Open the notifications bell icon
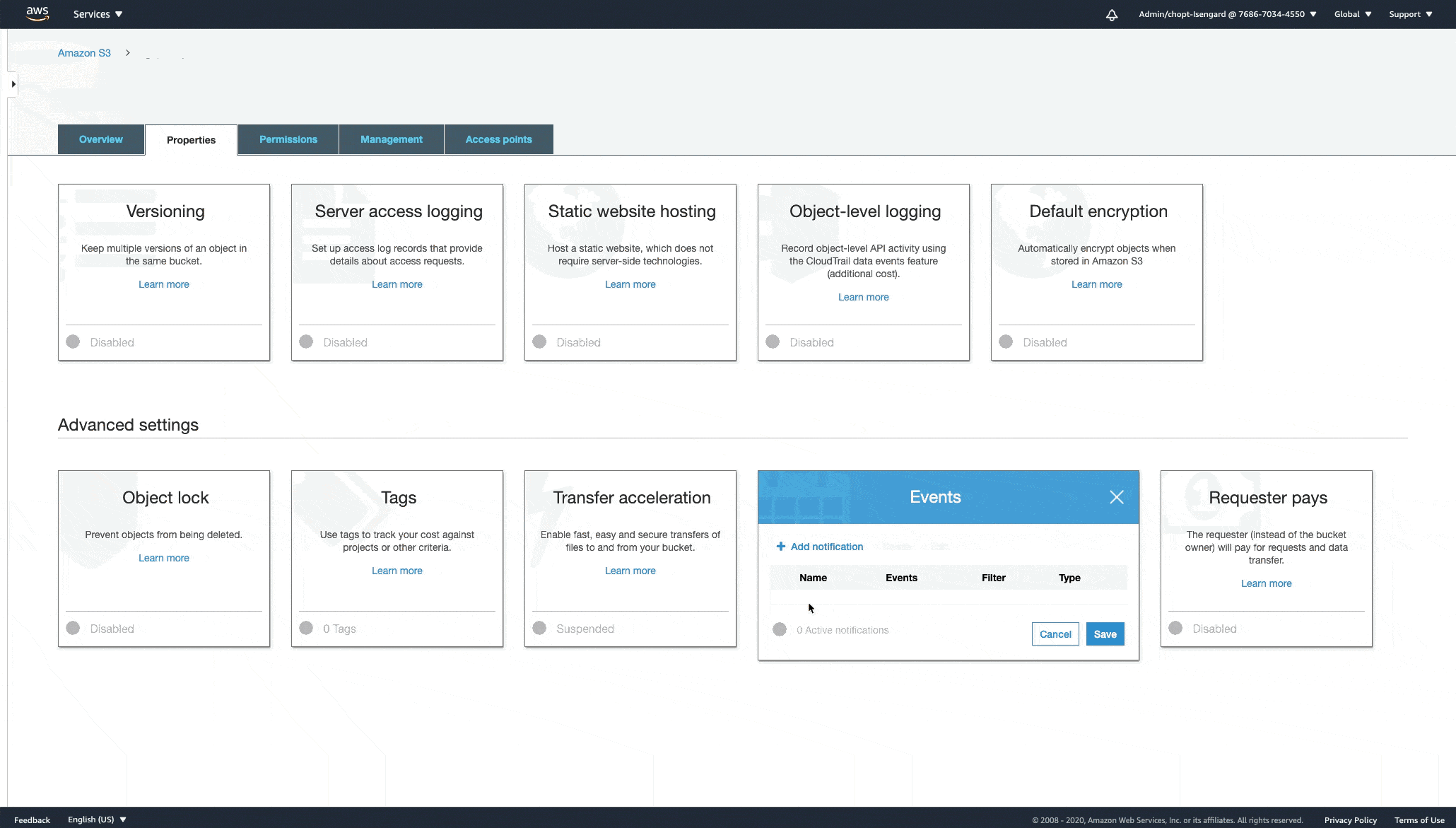 pos(1112,15)
